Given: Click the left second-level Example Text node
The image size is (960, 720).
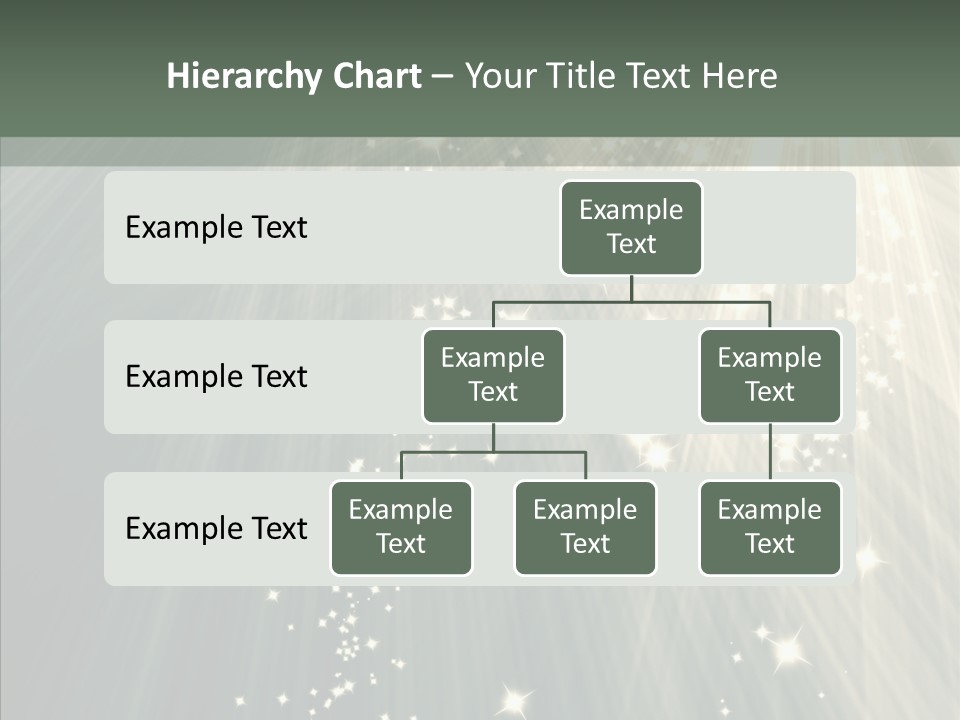Looking at the screenshot, I should [493, 375].
